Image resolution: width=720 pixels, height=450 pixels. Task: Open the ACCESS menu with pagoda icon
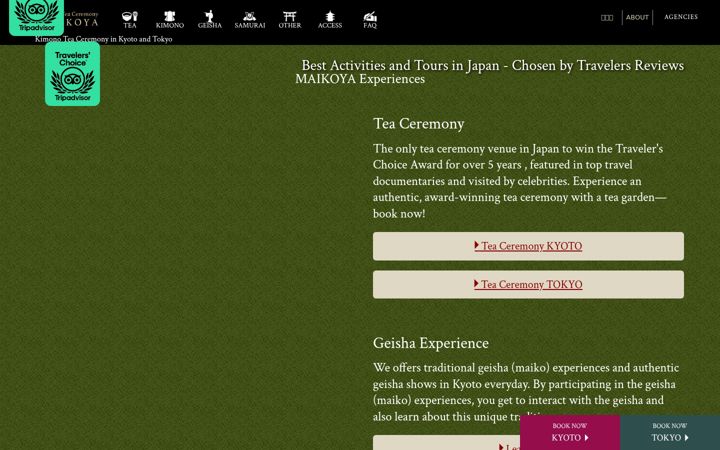pos(330,20)
